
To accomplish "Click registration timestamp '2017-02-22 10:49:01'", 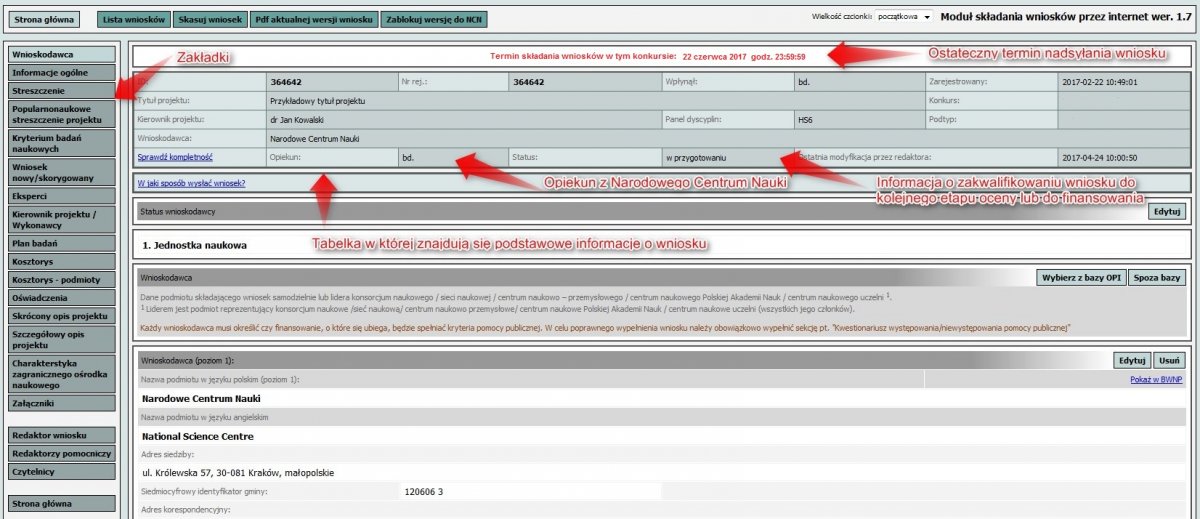I will pyautogui.click(x=1102, y=83).
